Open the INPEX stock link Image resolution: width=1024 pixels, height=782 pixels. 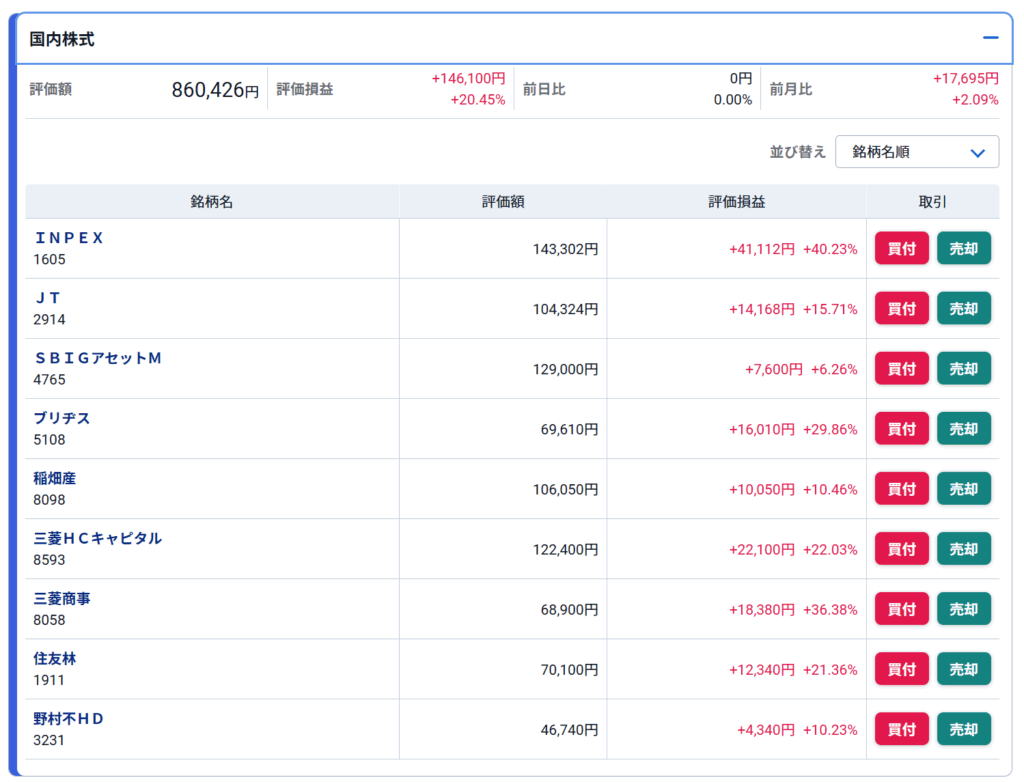69,238
